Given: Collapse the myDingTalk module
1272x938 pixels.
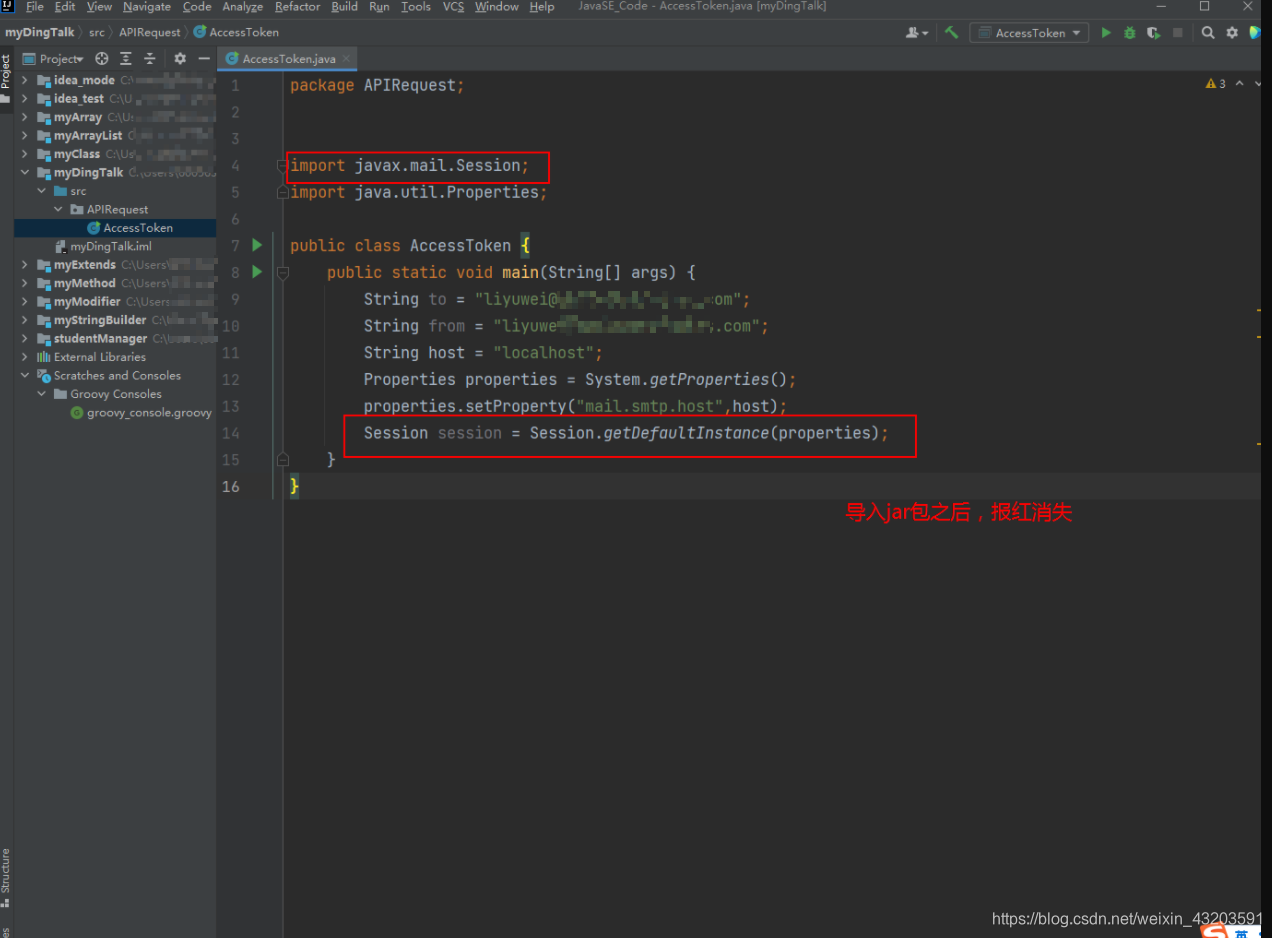Looking at the screenshot, I should click(25, 172).
